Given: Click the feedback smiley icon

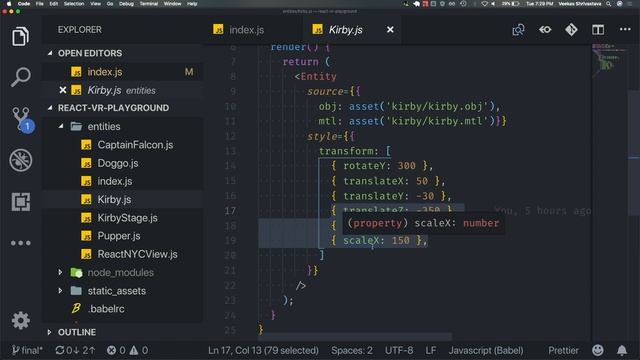Looking at the screenshot, I should [x=598, y=350].
